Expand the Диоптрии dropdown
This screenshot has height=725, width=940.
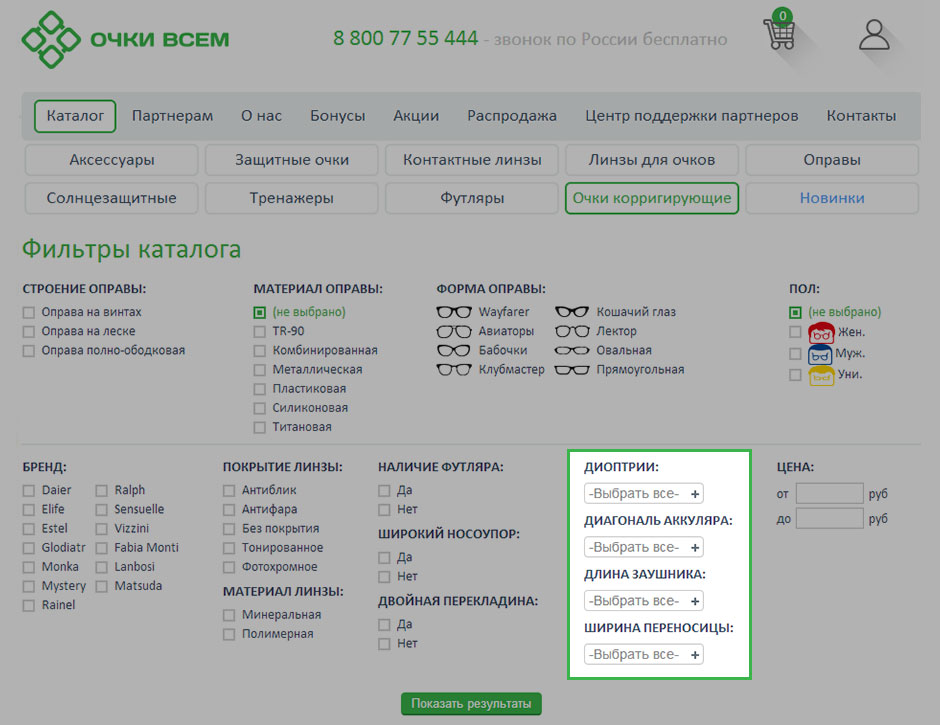click(x=644, y=493)
